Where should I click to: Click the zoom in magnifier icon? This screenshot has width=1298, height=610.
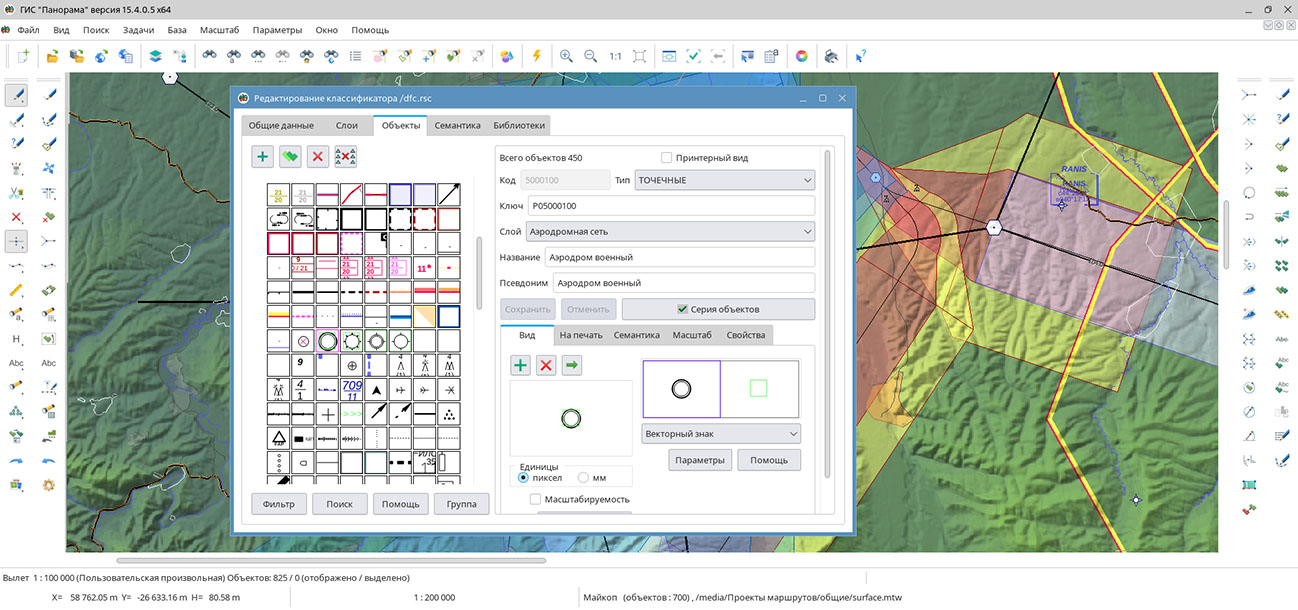coord(566,56)
